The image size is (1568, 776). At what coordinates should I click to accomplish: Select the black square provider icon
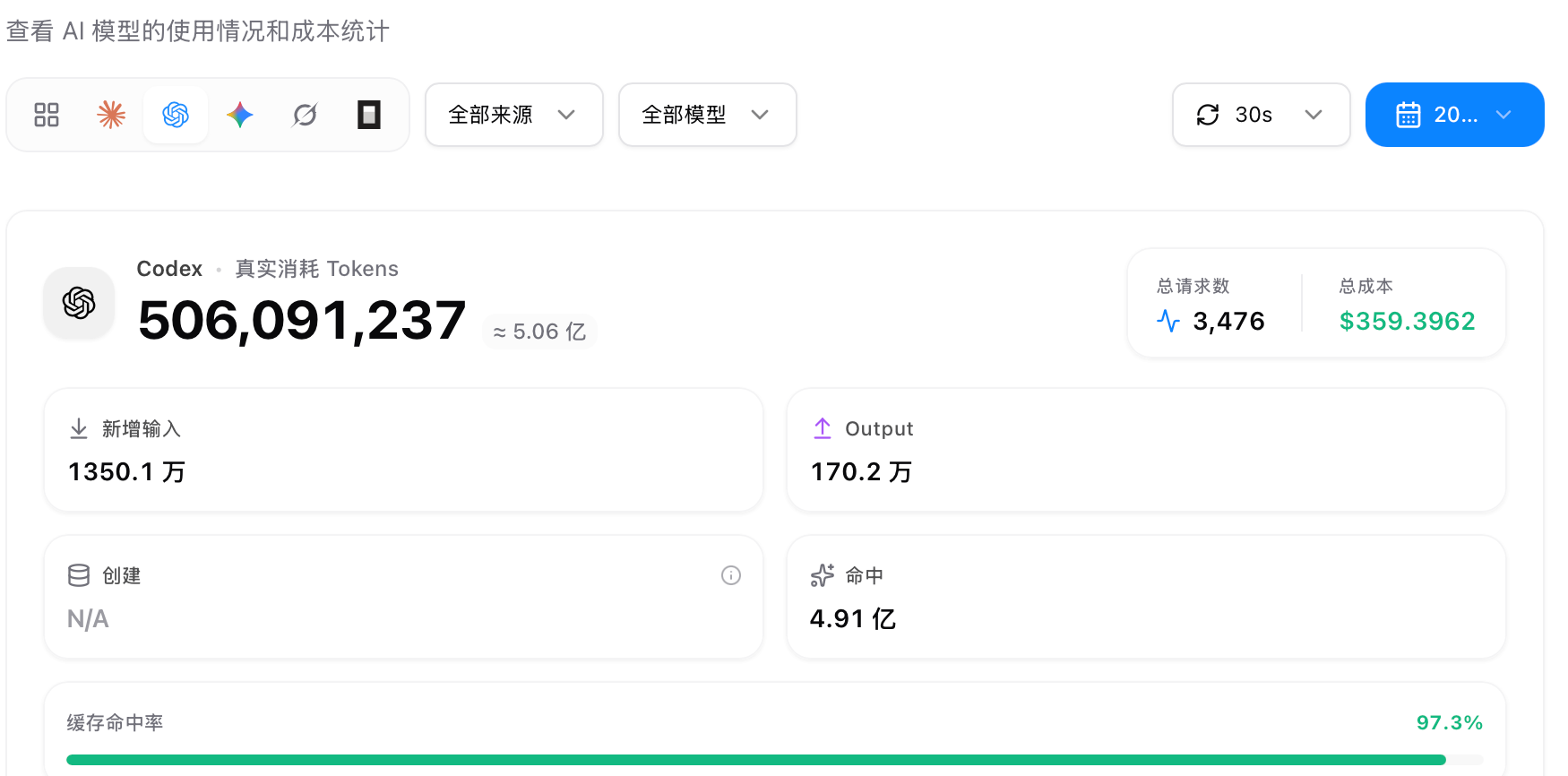369,115
